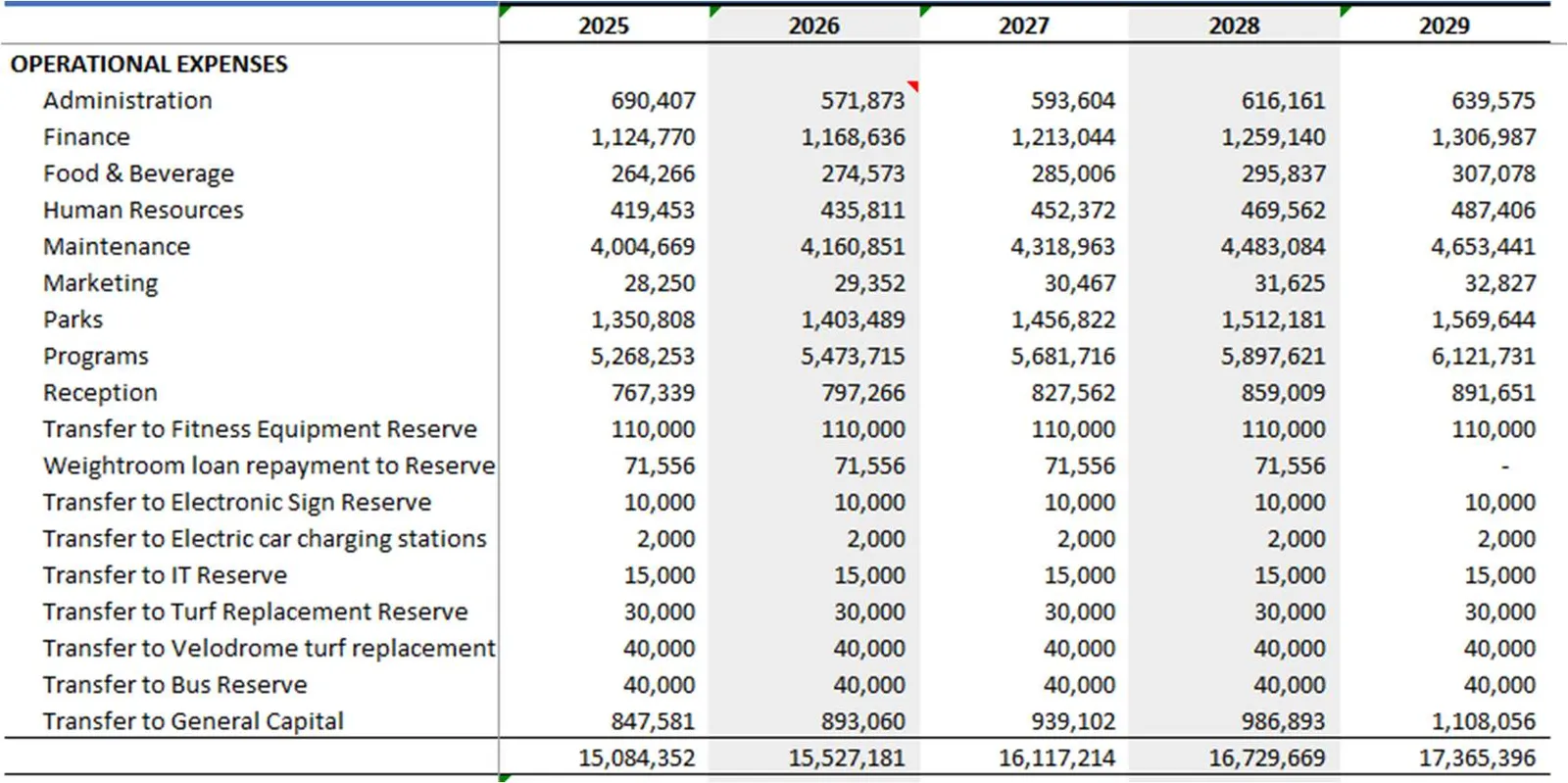Select the 2028 column header cell
1568x783 pixels.
click(1234, 25)
